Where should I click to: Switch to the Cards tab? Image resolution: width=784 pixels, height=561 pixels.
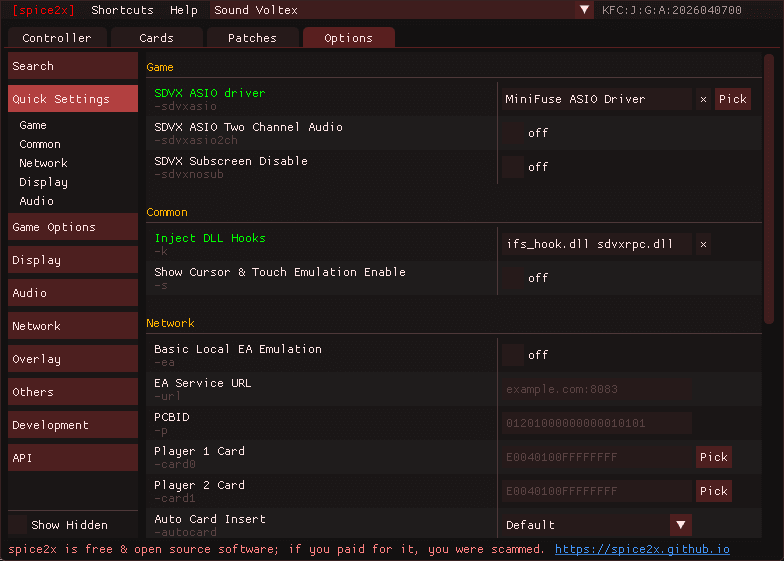[x=156, y=38]
